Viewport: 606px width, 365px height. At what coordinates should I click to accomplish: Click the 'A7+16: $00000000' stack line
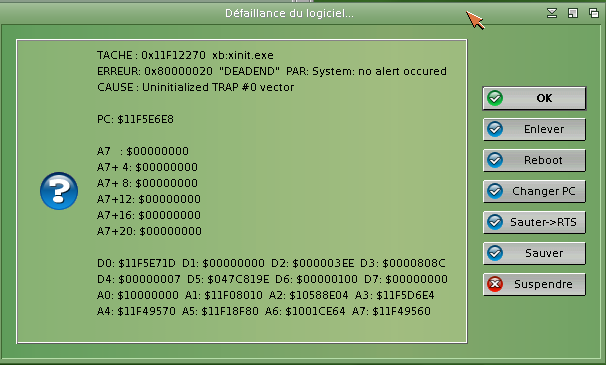tap(149, 215)
